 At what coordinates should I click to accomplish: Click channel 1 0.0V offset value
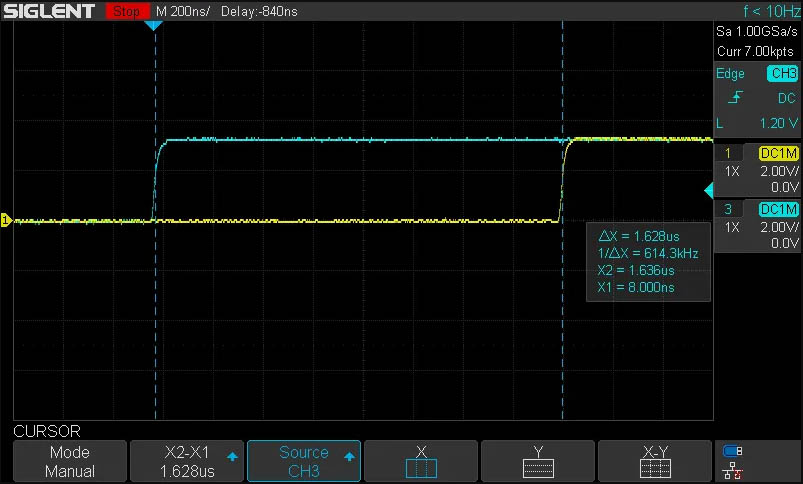click(785, 187)
